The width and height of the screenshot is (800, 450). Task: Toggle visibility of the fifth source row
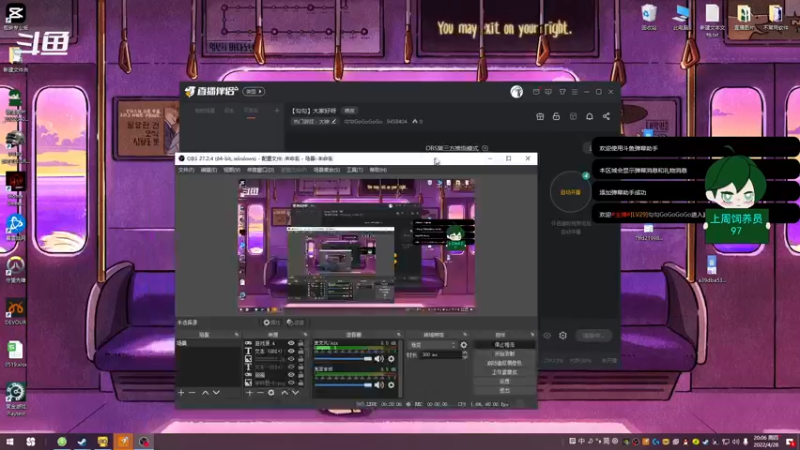pyautogui.click(x=291, y=374)
